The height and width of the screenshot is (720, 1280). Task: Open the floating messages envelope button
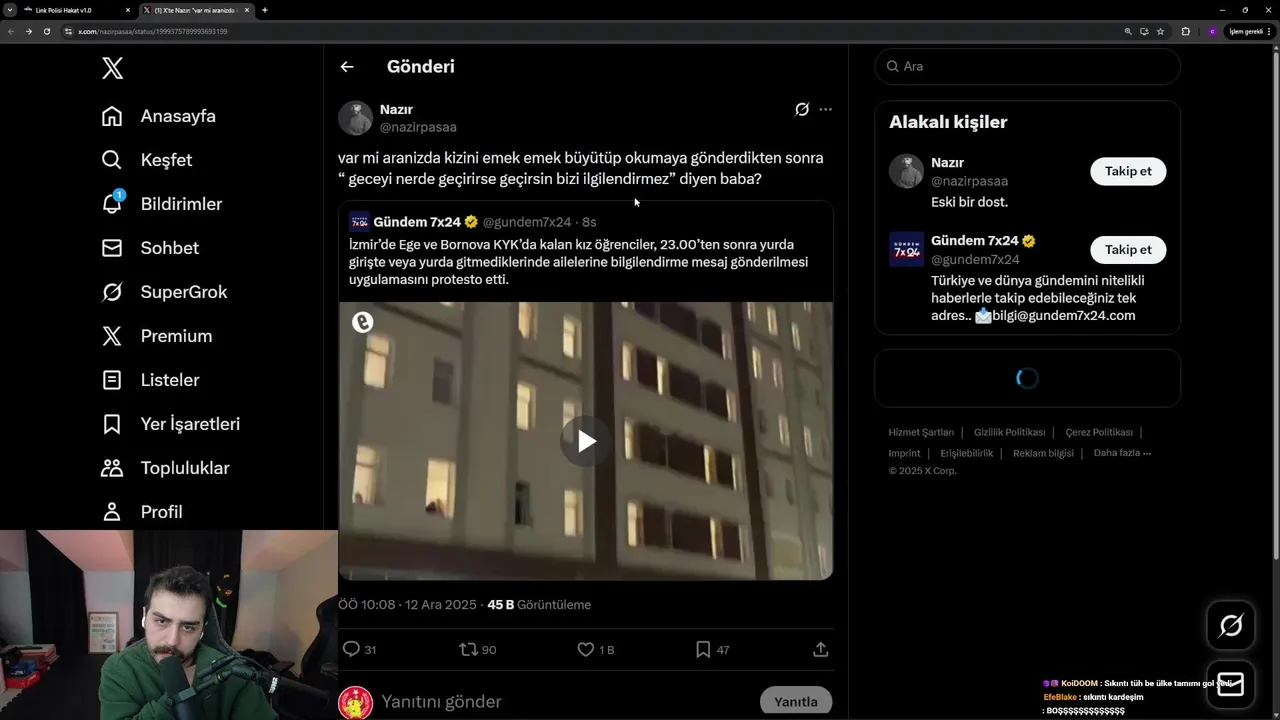point(1231,684)
